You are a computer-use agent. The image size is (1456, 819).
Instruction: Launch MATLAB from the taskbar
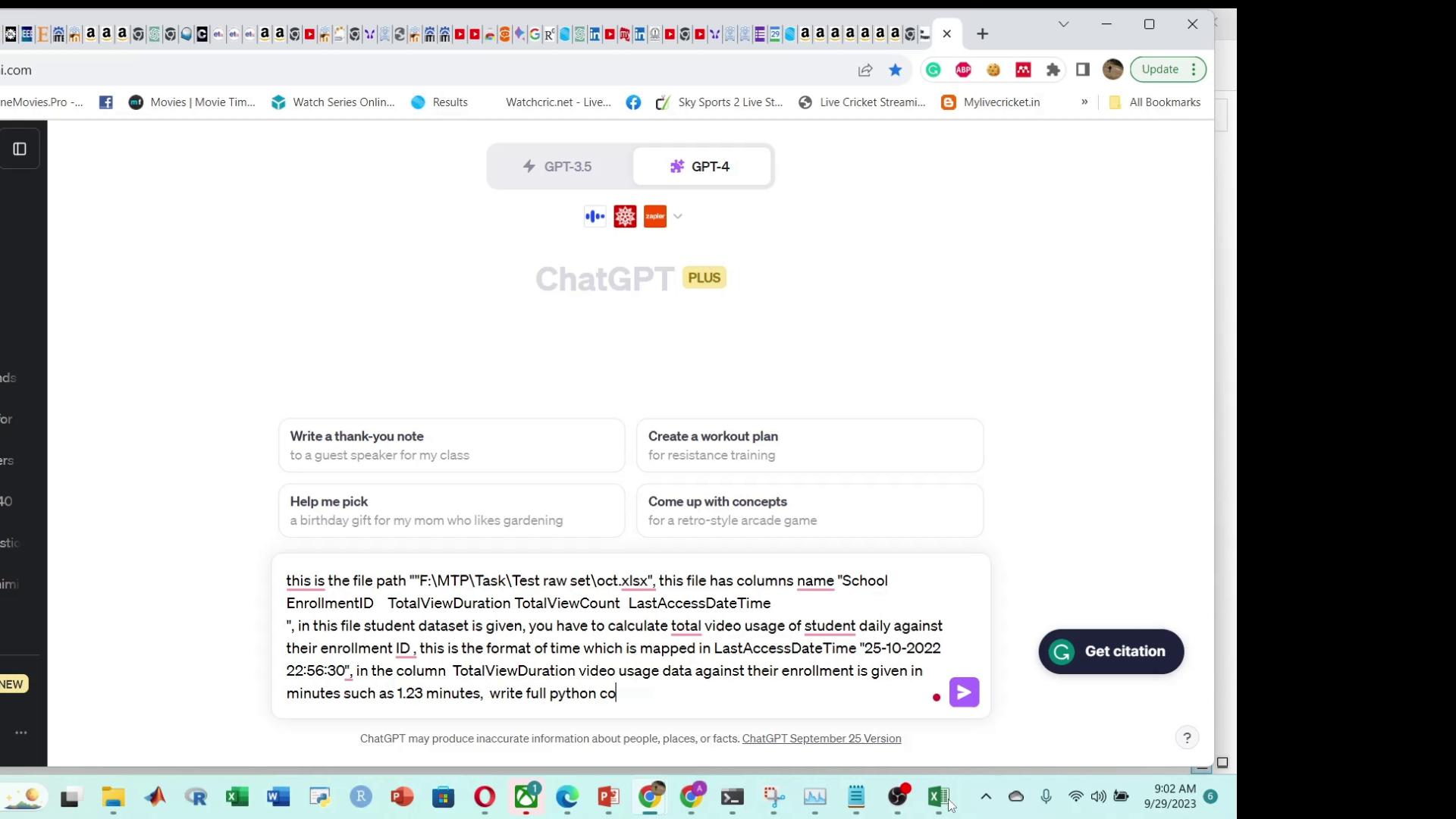[x=155, y=797]
